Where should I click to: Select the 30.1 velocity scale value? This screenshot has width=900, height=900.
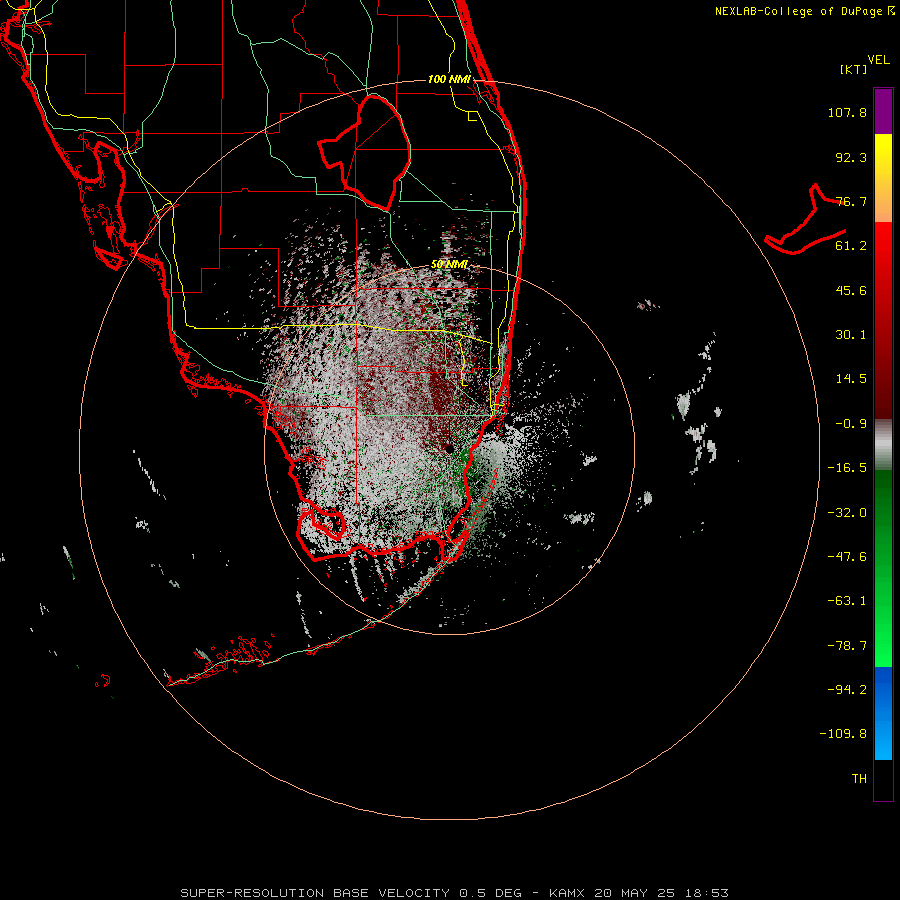pos(851,335)
